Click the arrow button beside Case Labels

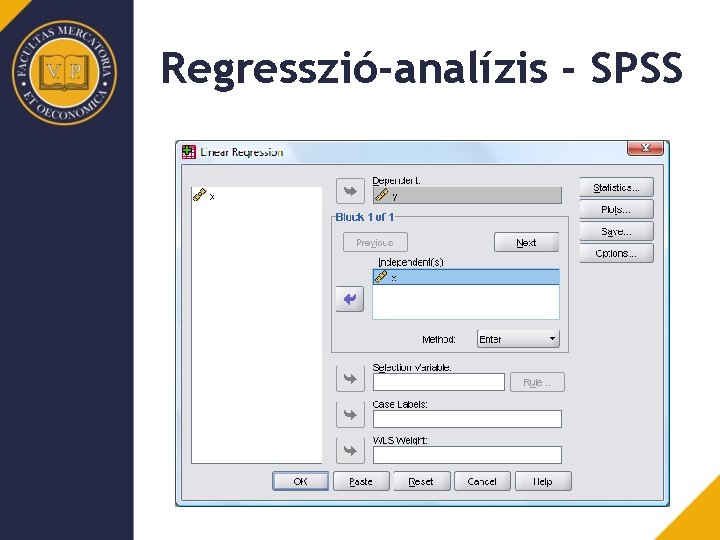pos(350,415)
